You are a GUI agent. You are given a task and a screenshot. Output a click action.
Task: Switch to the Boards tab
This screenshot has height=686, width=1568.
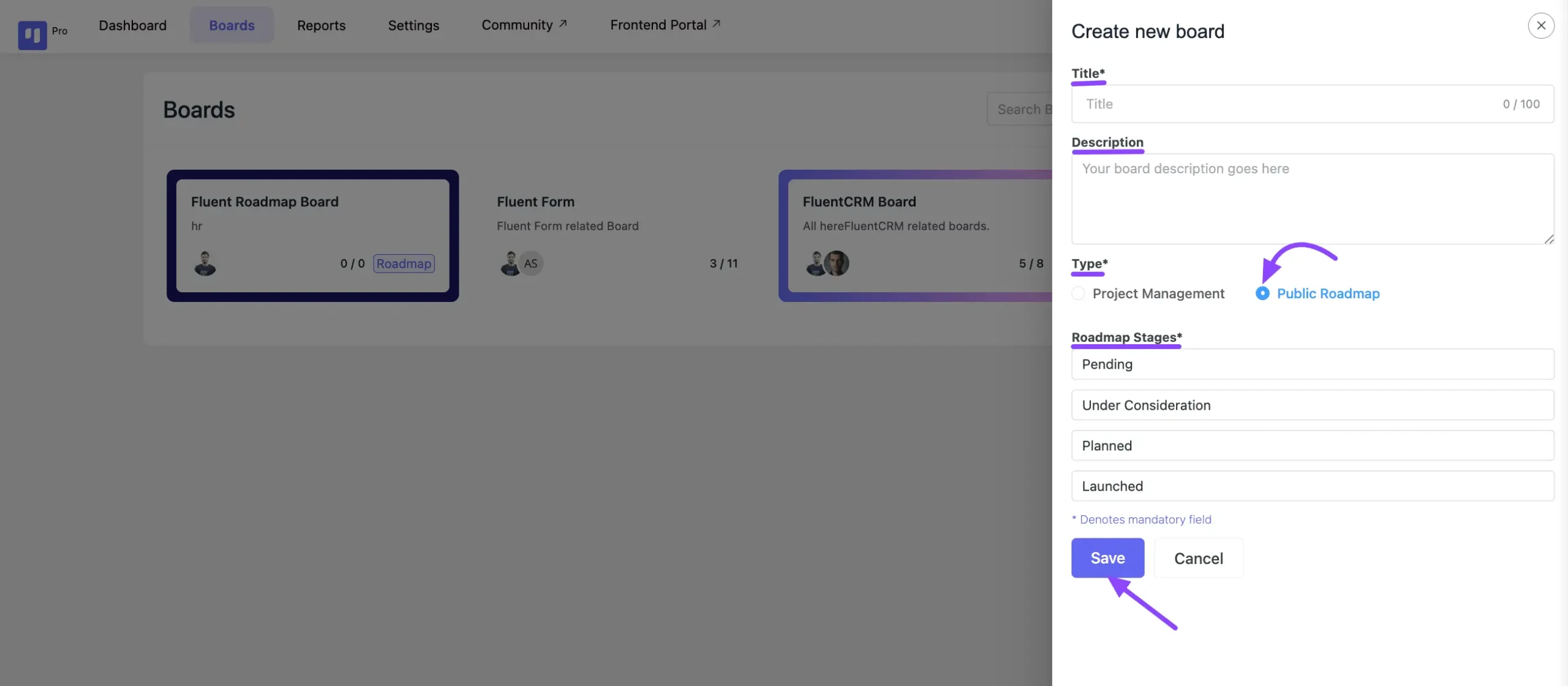coord(232,25)
